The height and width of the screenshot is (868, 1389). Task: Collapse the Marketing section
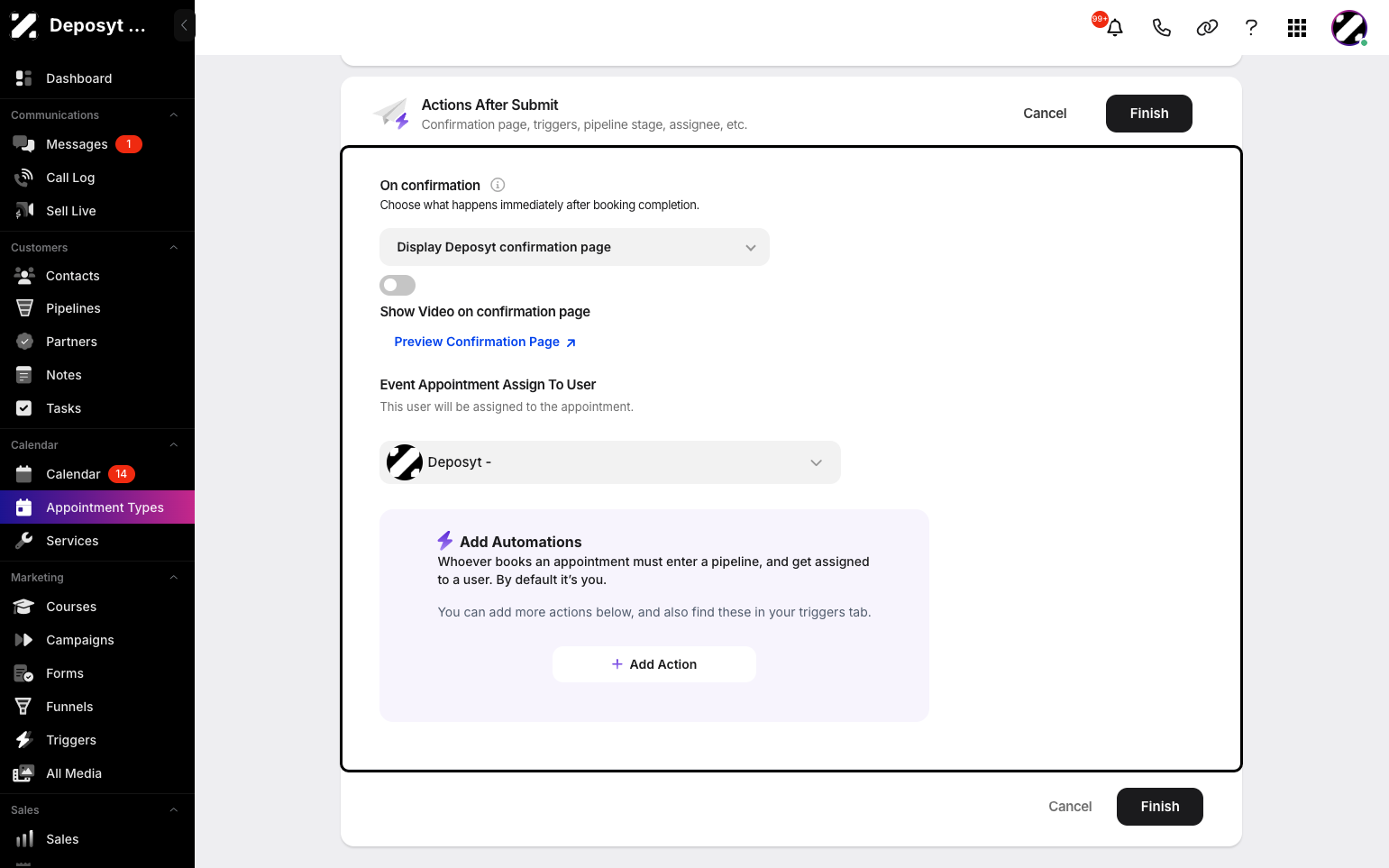174,578
